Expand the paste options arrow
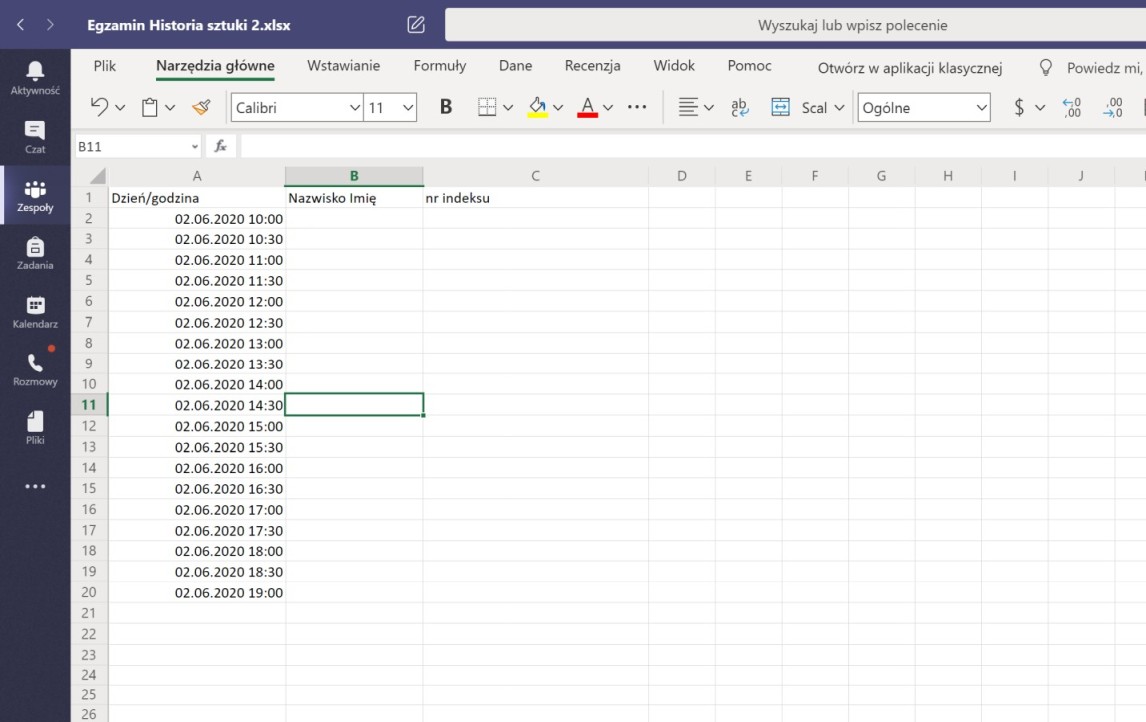This screenshot has width=1146, height=722. (x=170, y=107)
